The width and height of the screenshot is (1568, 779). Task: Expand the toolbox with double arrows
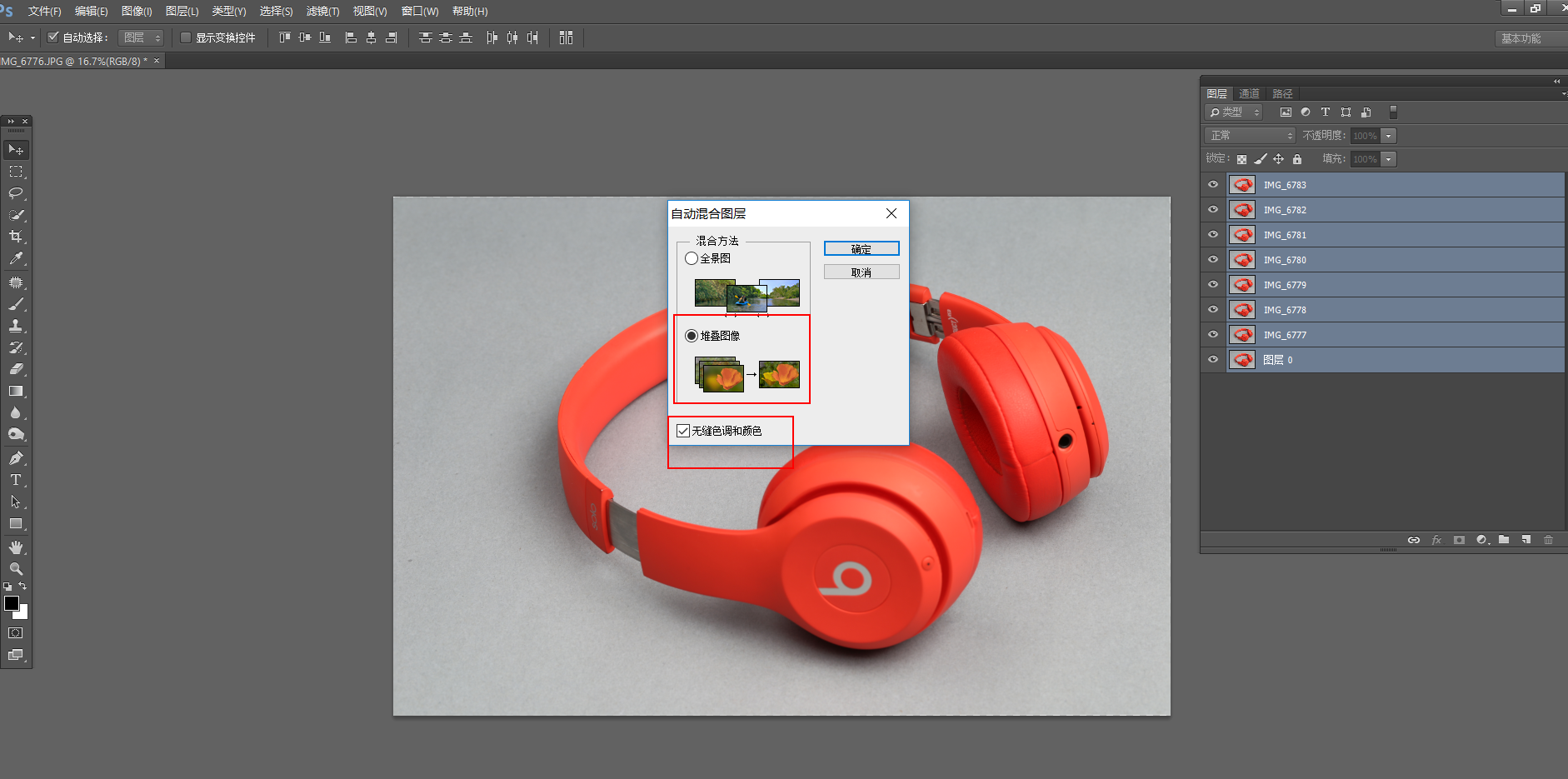pyautogui.click(x=11, y=122)
